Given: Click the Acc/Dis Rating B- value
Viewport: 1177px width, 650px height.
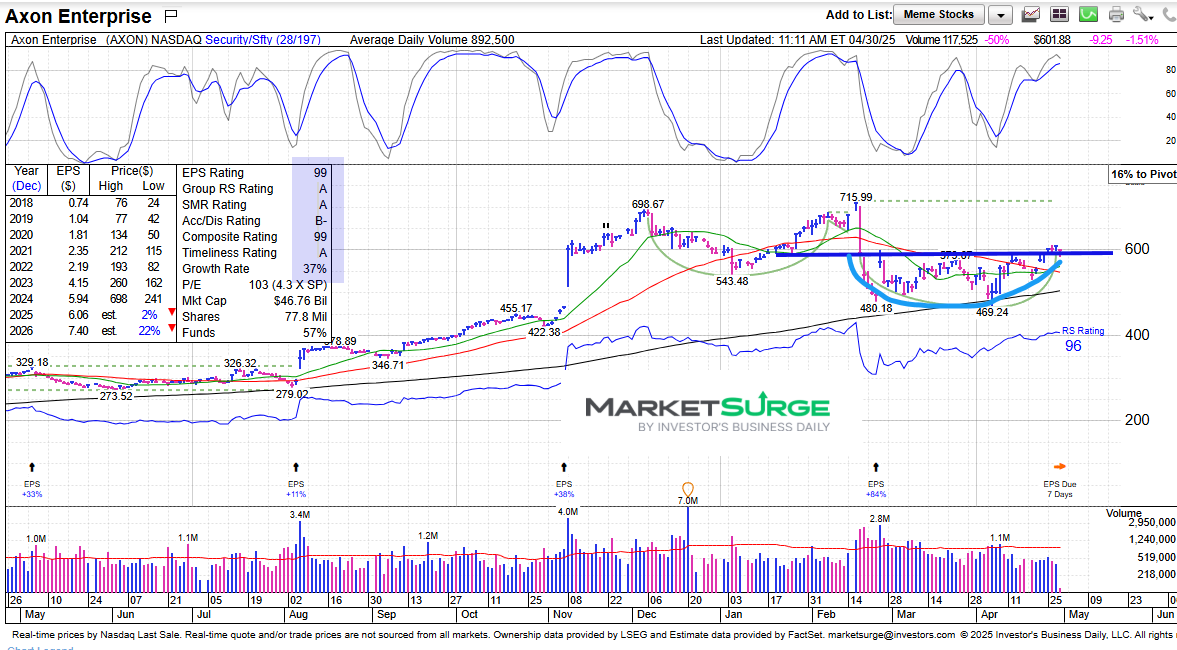Looking at the screenshot, I should tap(321, 221).
